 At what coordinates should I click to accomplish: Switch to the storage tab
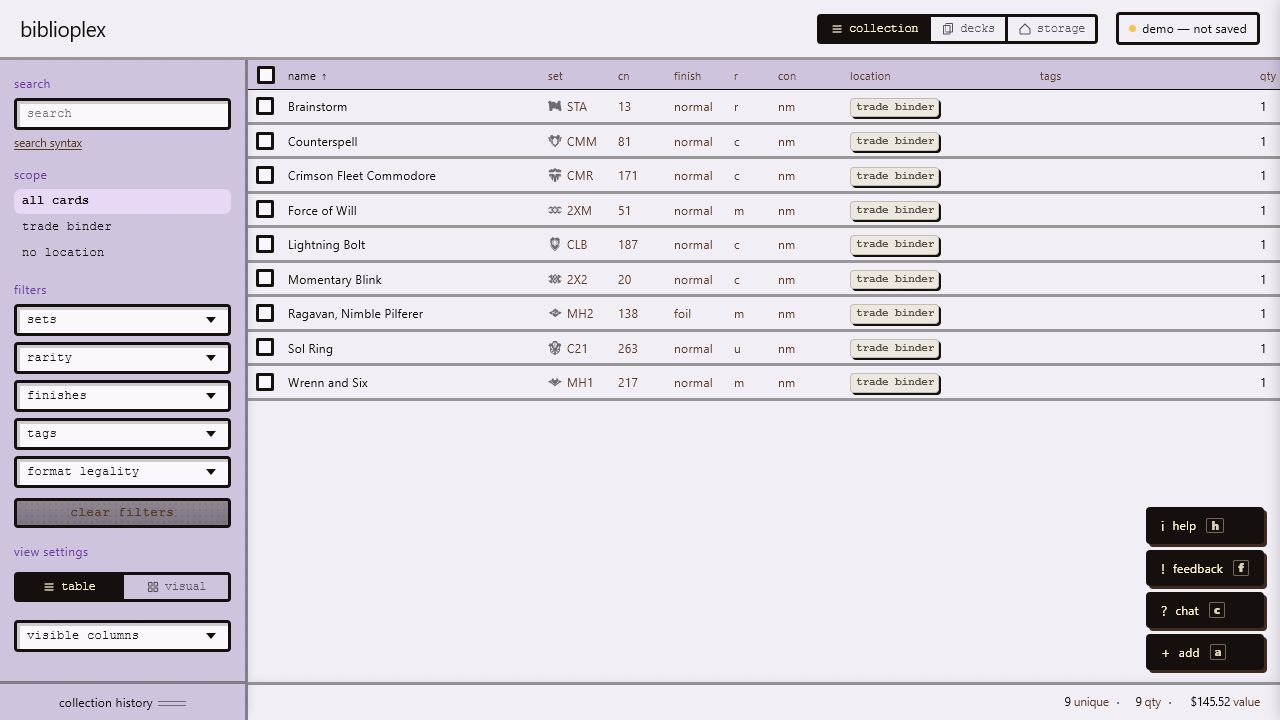[1051, 29]
